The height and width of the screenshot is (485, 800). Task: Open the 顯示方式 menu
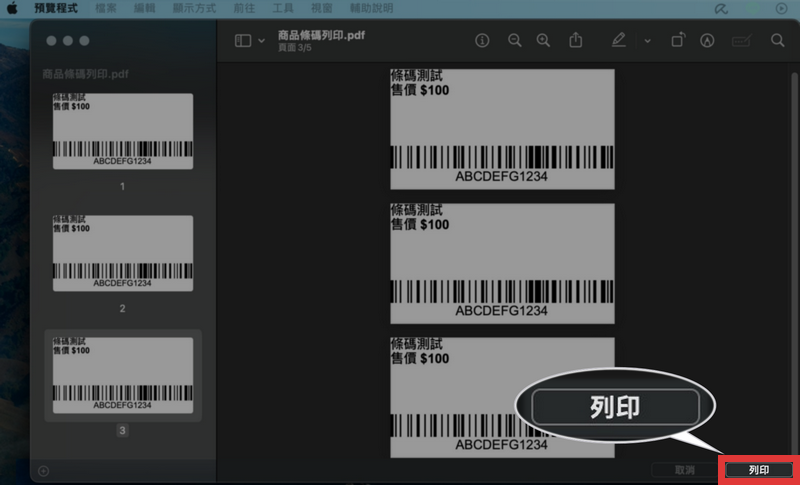(x=194, y=8)
